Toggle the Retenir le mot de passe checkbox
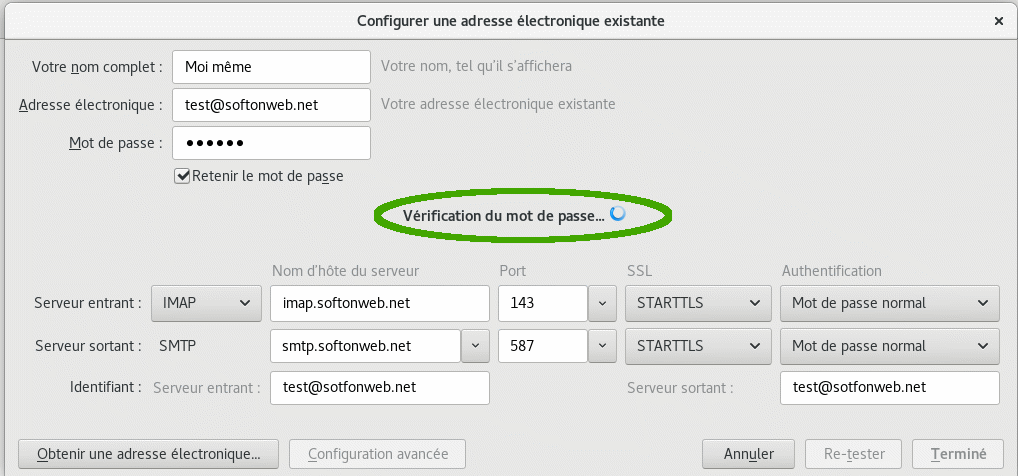Viewport: 1018px width, 476px height. (183, 176)
